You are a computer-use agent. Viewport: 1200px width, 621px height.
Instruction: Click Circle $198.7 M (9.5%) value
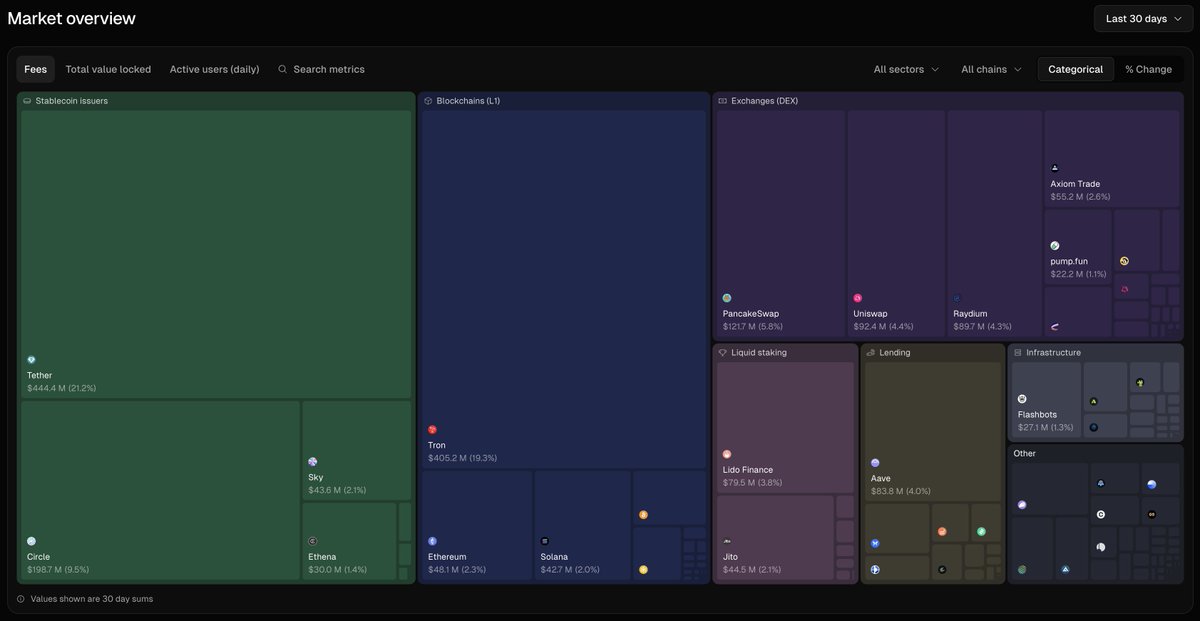click(x=58, y=570)
